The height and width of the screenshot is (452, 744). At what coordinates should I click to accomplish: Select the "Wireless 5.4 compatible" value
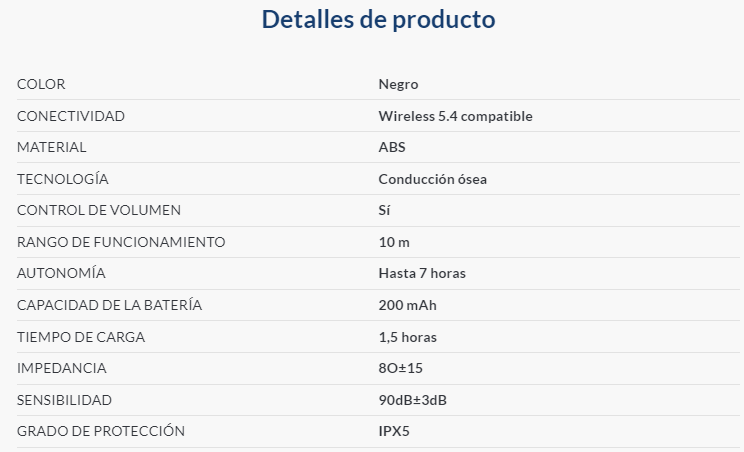pos(455,116)
